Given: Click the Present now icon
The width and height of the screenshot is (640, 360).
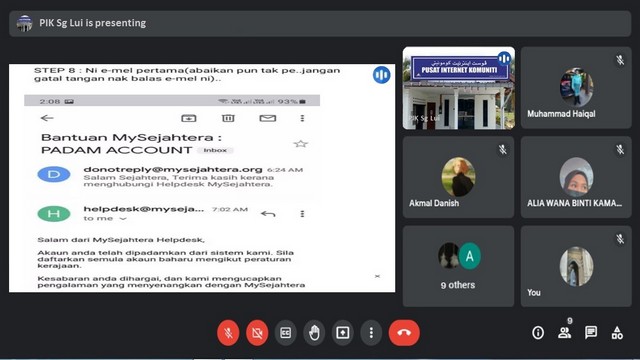Looking at the screenshot, I should (342, 333).
